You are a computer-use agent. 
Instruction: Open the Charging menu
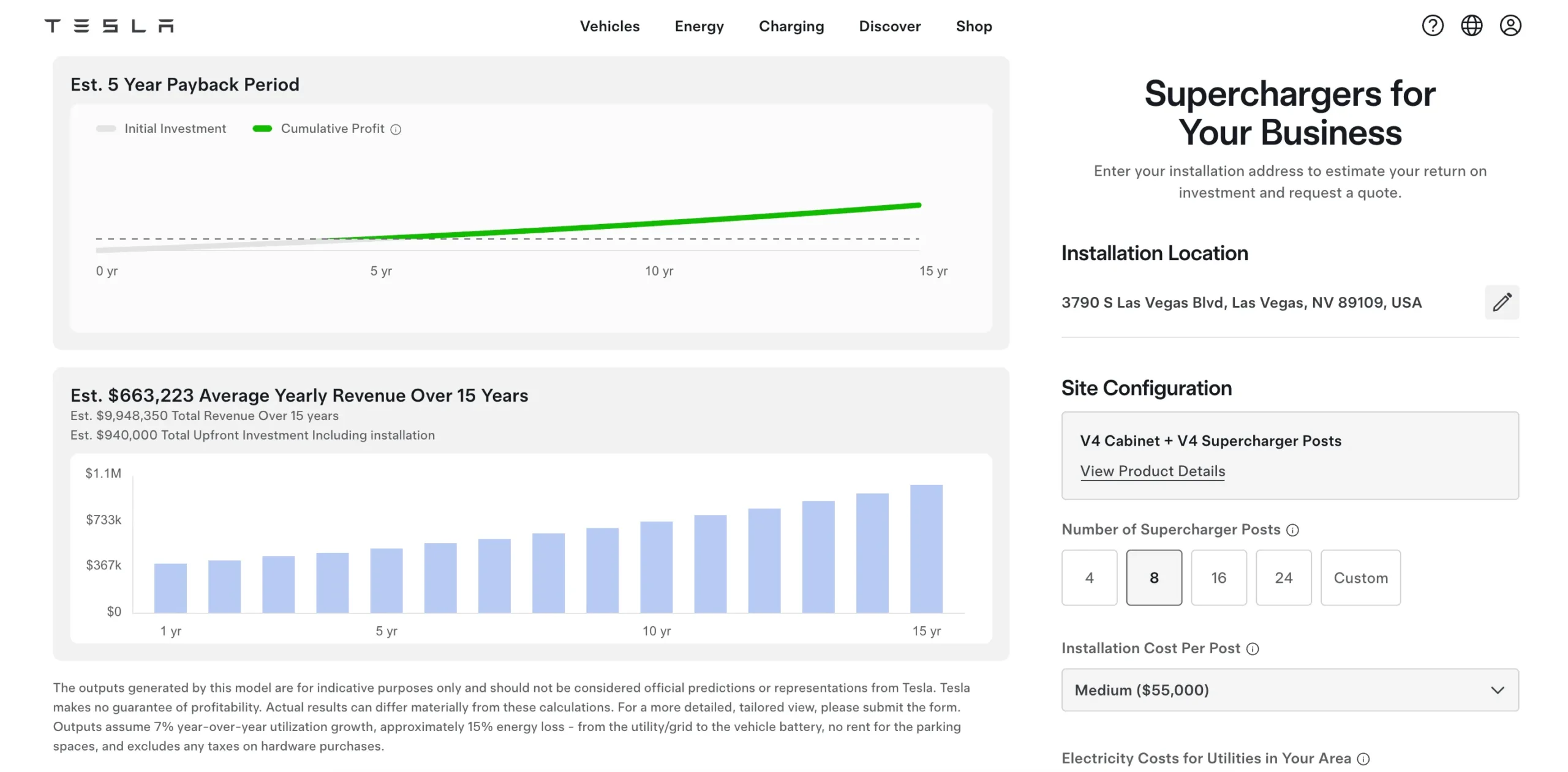(791, 26)
